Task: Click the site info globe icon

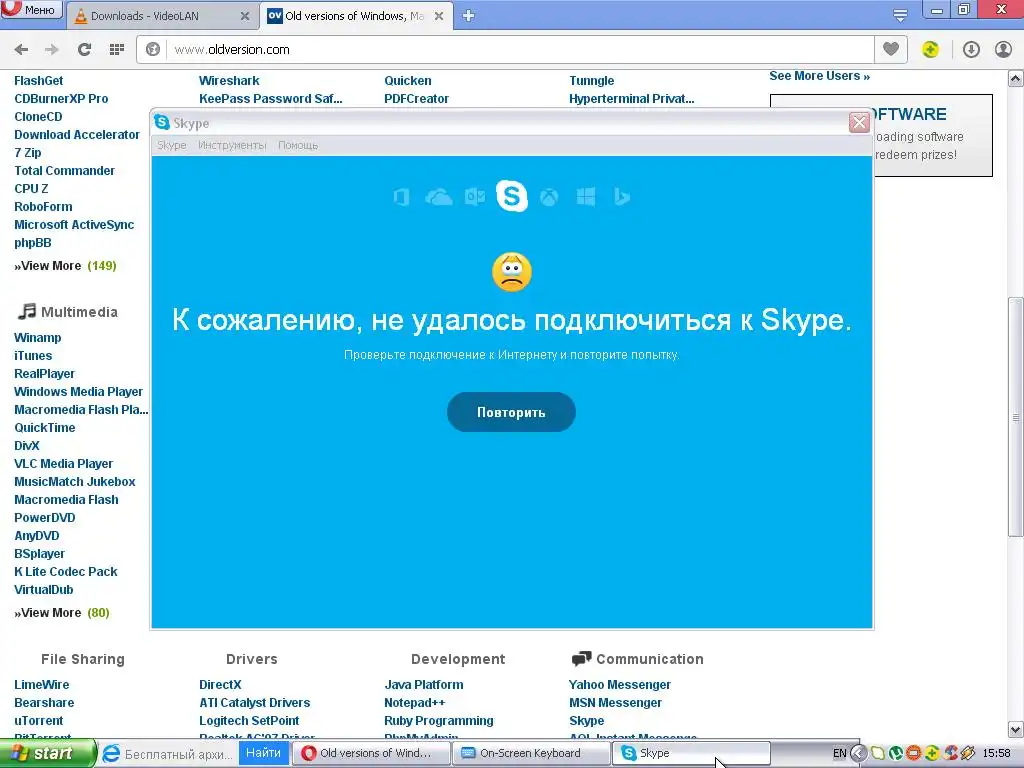Action: [x=153, y=50]
